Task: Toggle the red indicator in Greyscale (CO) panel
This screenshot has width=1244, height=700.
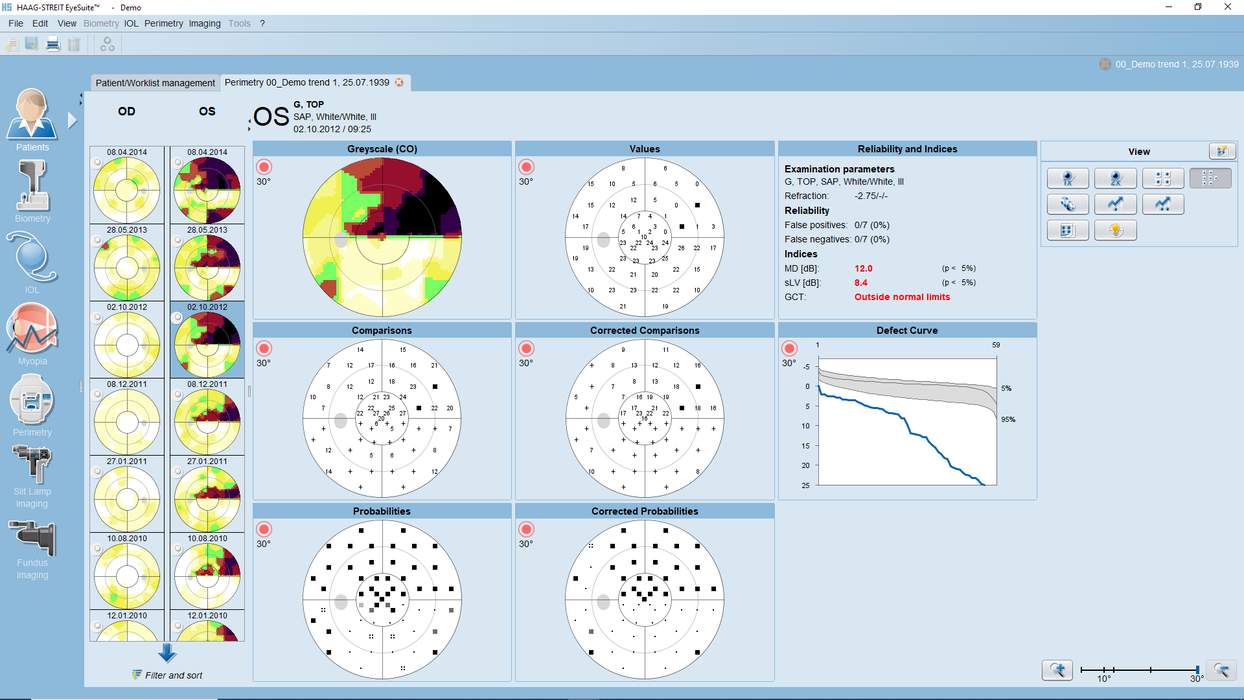Action: coord(264,167)
